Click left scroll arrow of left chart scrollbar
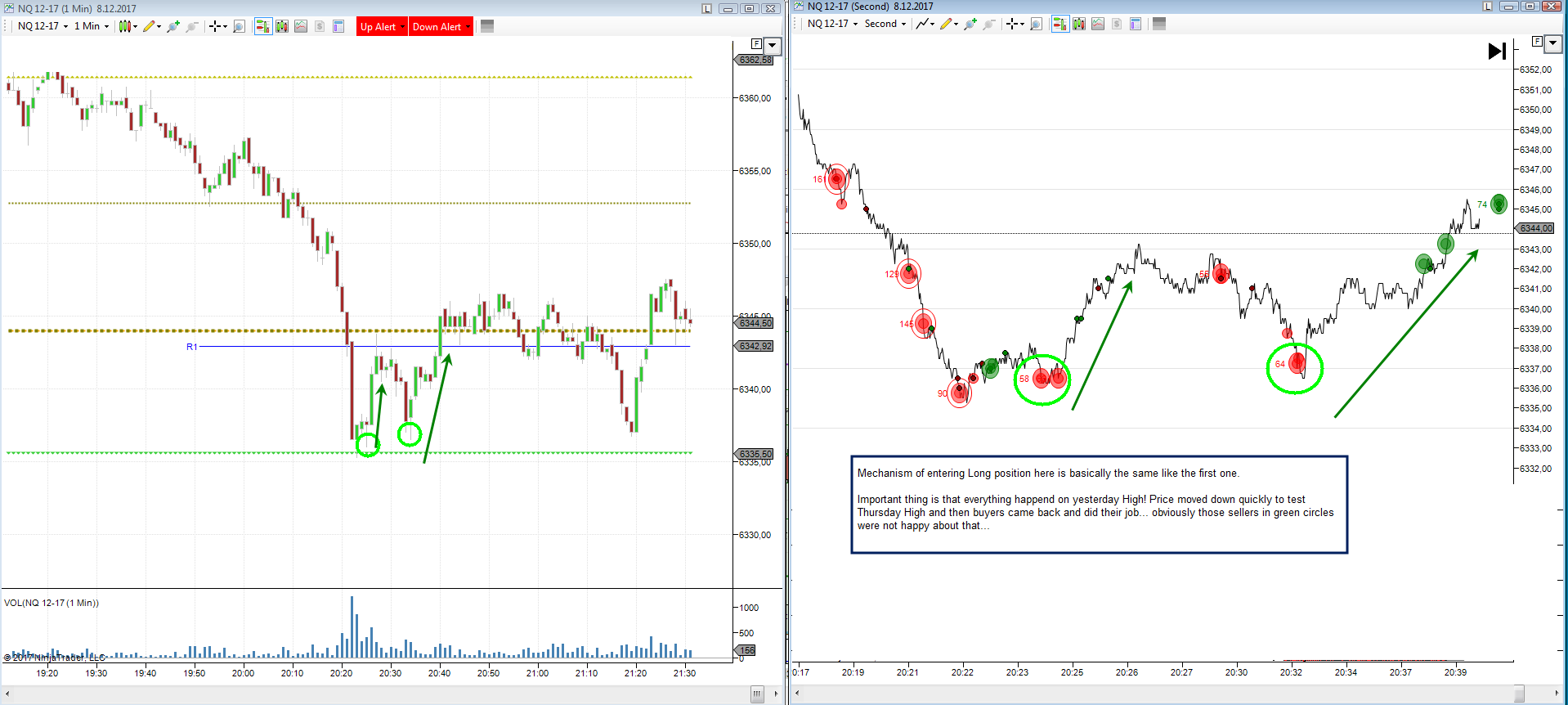 coord(7,694)
